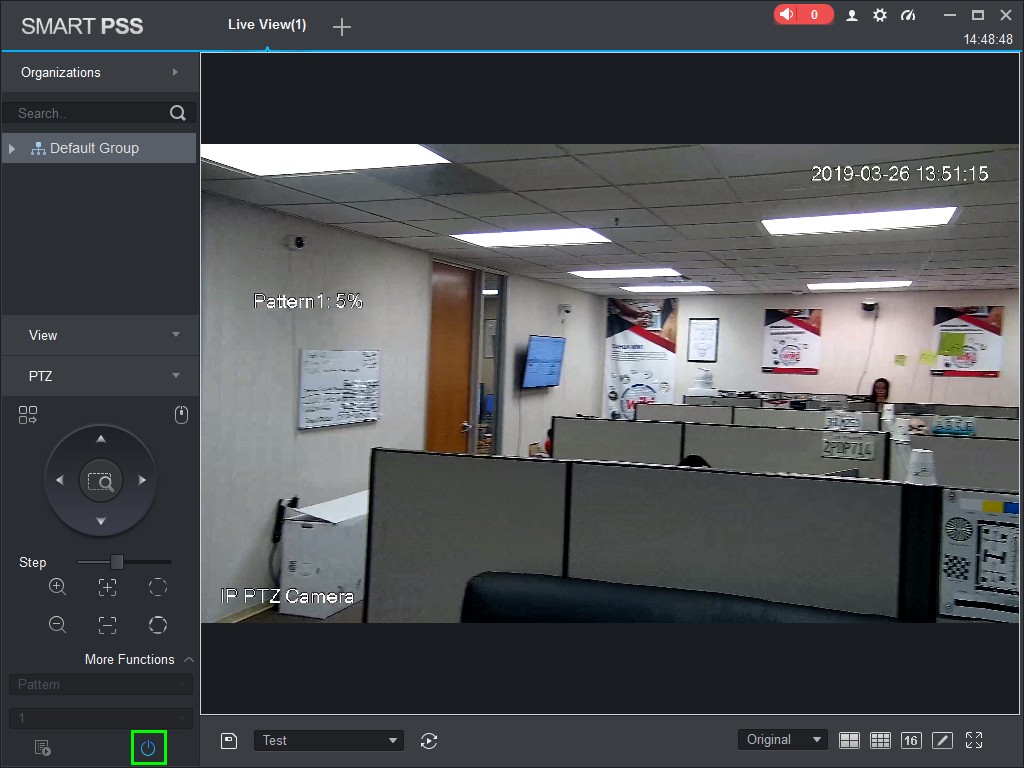Open the system status gauge icon
Screen dimensions: 1024x768
[x=908, y=15]
